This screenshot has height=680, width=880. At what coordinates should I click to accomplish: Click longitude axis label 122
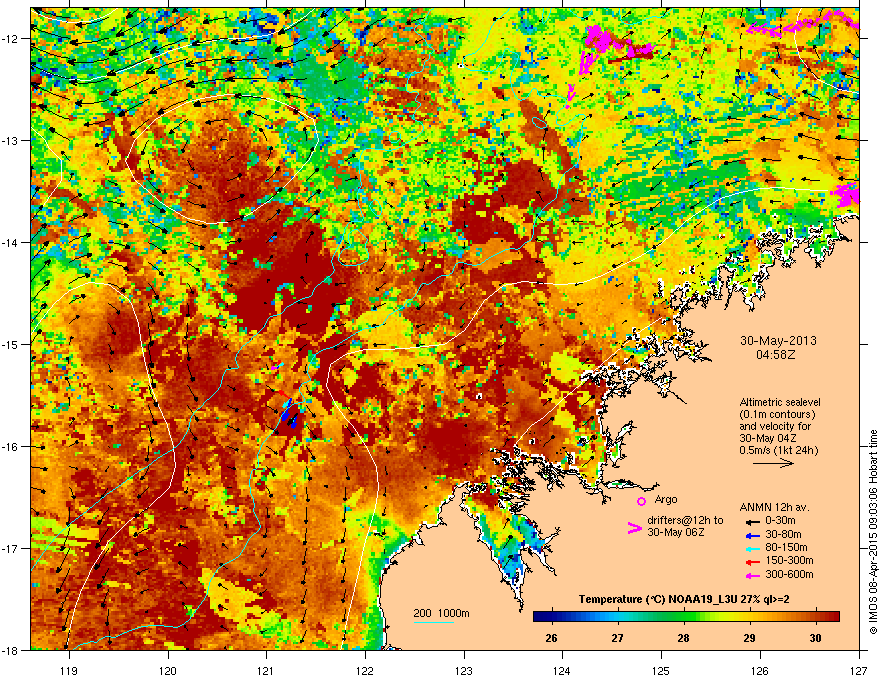tap(365, 670)
